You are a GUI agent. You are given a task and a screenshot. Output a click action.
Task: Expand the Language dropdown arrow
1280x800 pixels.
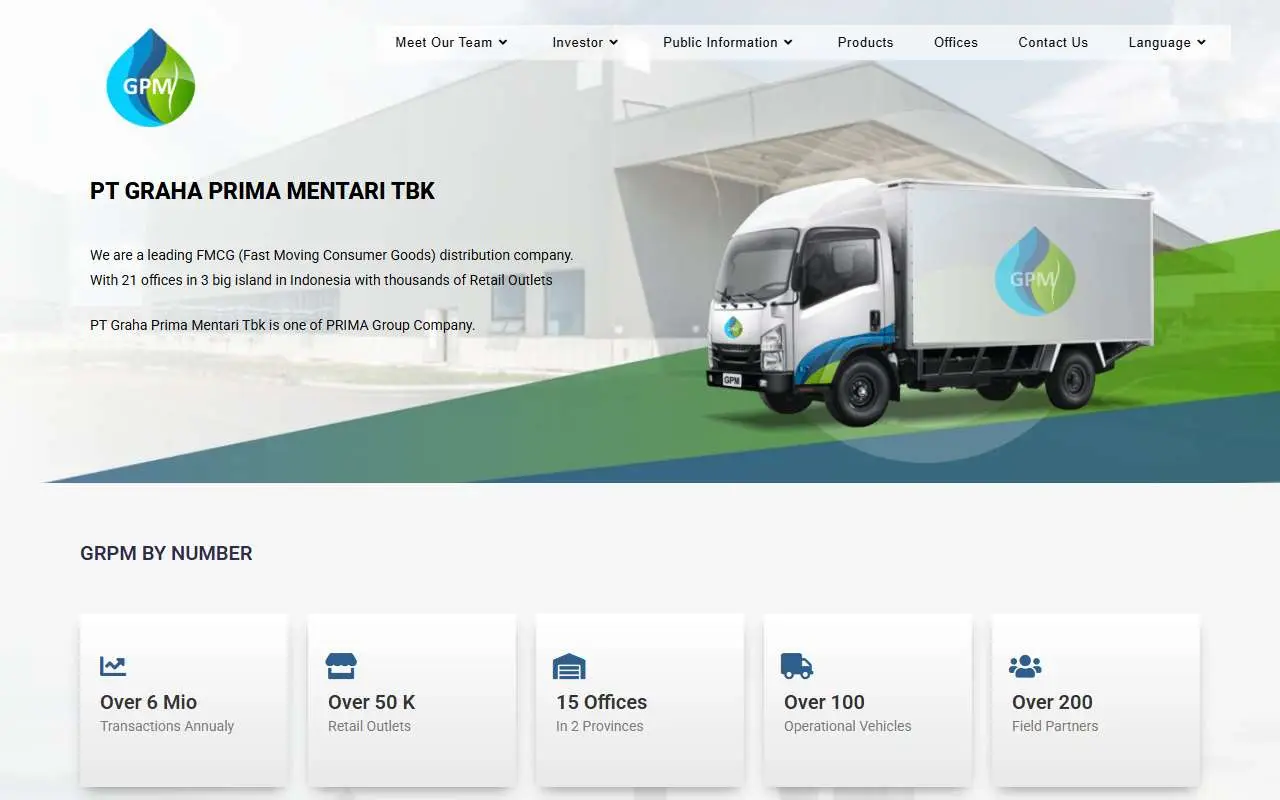click(x=1201, y=43)
